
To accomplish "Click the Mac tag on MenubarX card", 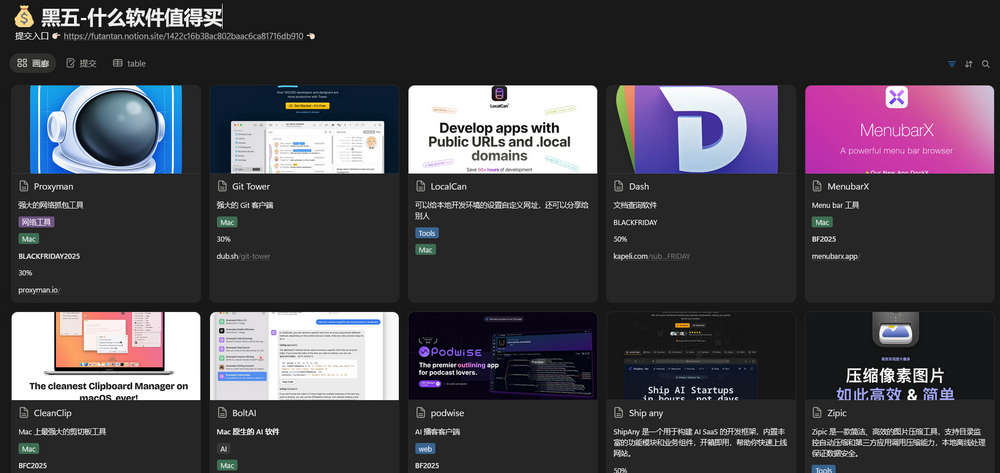I will 822,222.
